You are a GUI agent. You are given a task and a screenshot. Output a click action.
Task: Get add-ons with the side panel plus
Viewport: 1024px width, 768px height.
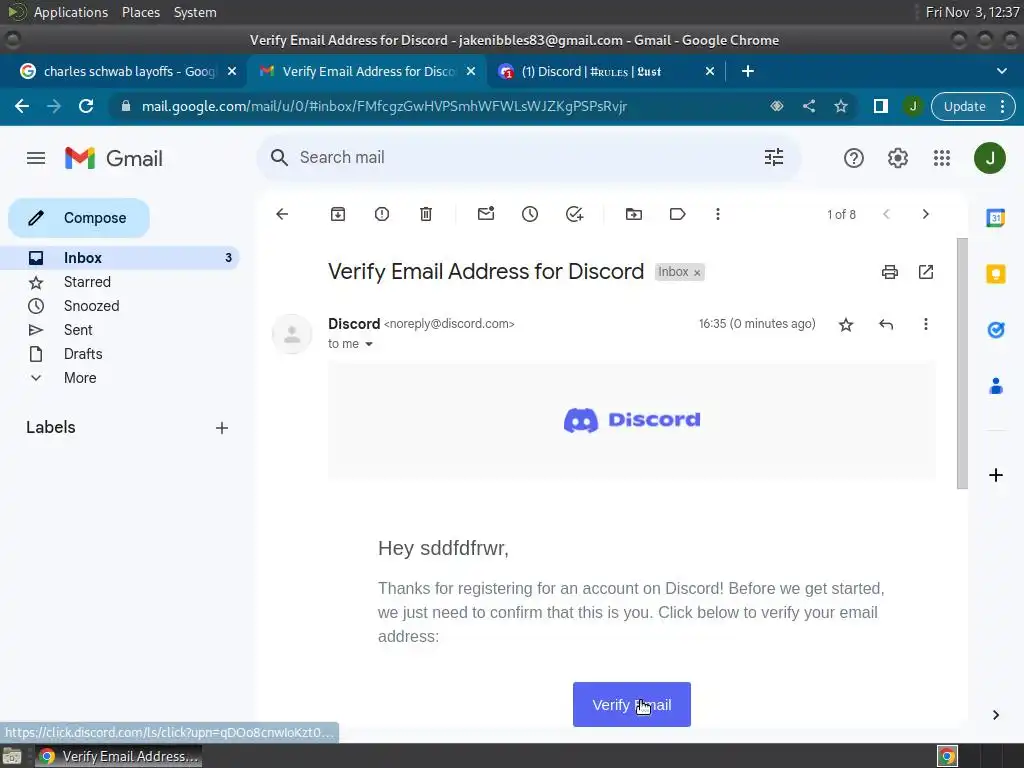coord(995,475)
